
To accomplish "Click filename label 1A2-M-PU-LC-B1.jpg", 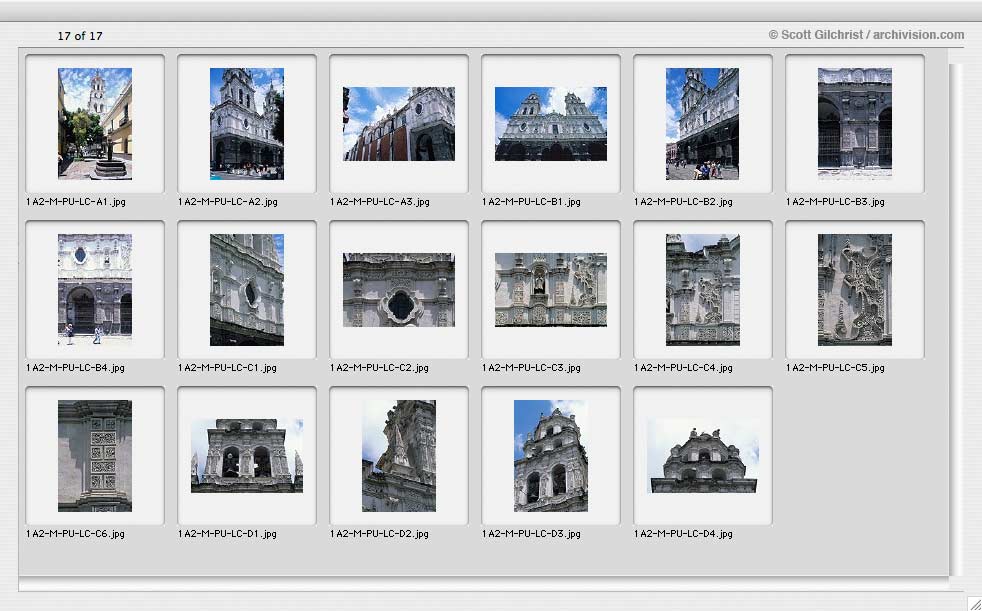I will coord(532,202).
